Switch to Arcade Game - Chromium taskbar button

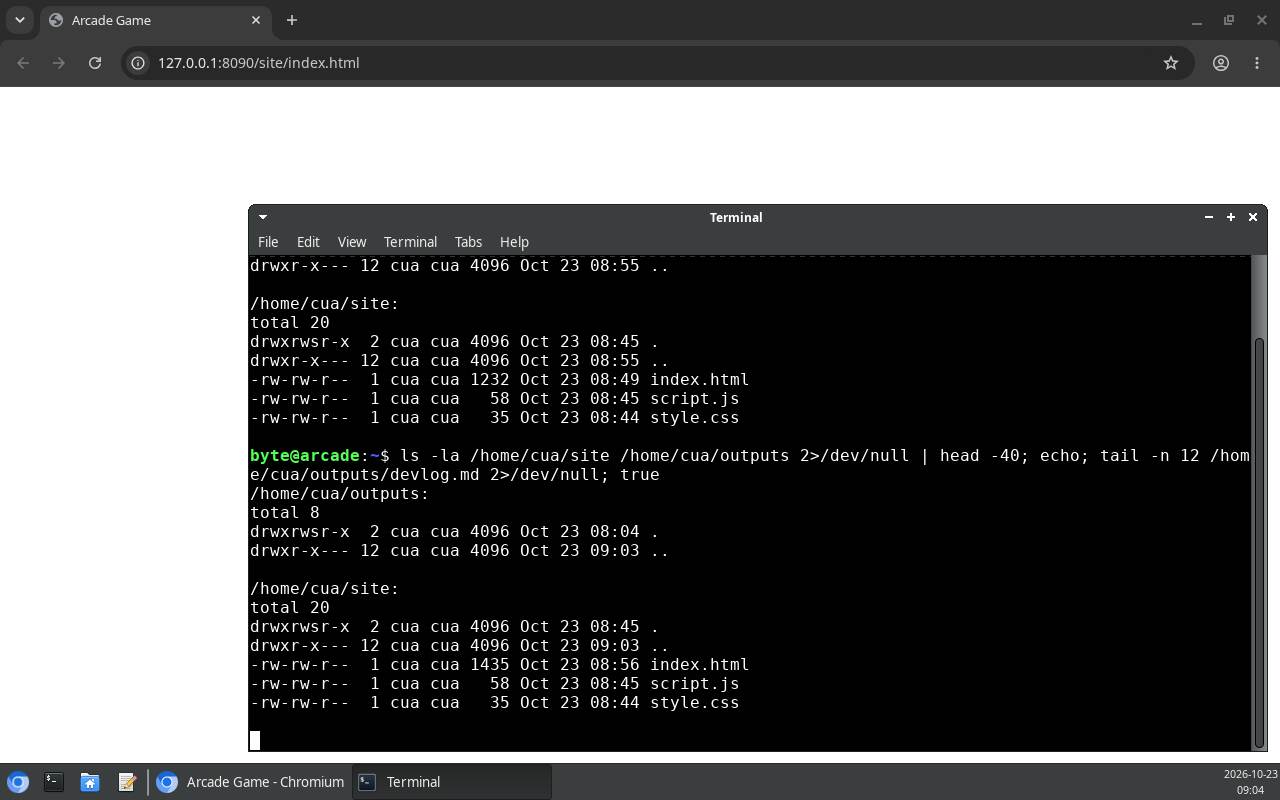pos(251,782)
